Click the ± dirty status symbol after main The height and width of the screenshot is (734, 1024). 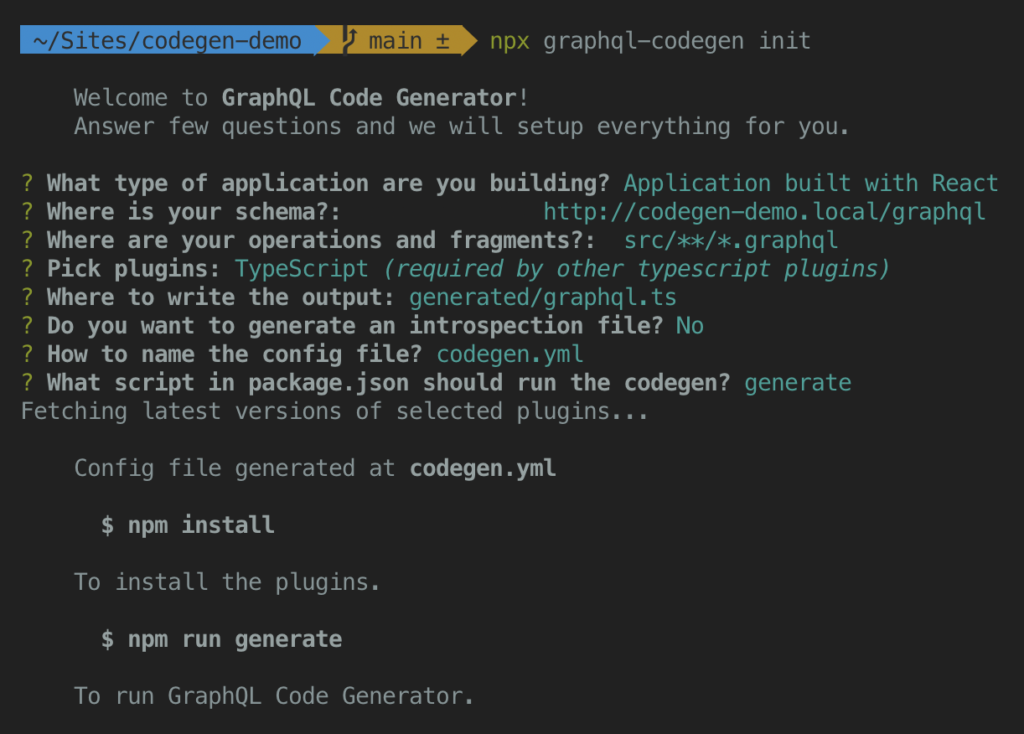click(x=442, y=41)
